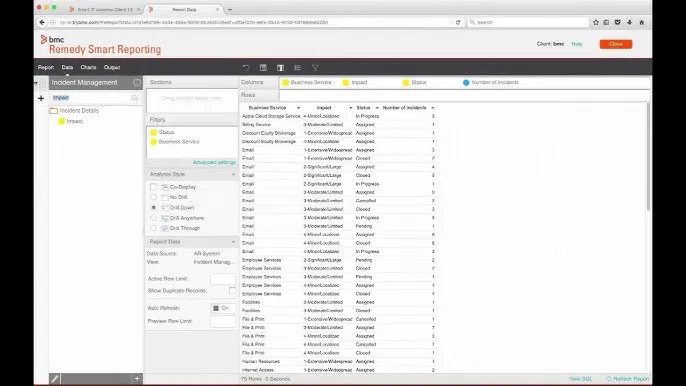Tick the Co-Display checkbox
Viewport: 686px width, 386px height.
(153, 187)
